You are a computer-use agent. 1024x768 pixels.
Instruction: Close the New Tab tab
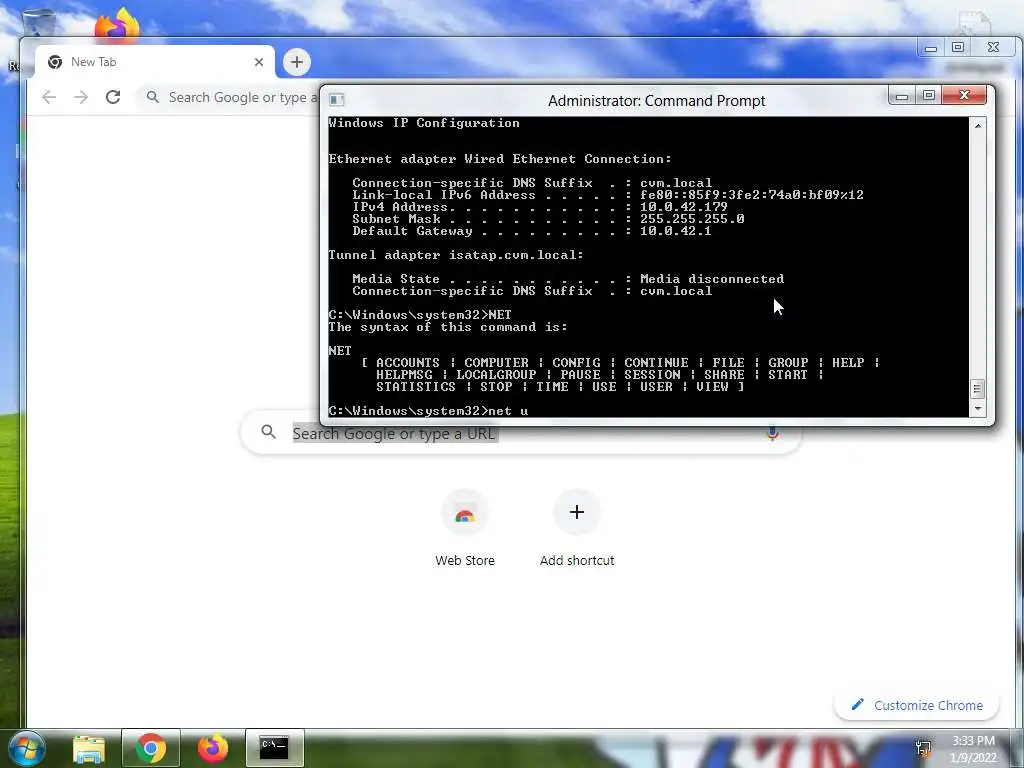(259, 62)
